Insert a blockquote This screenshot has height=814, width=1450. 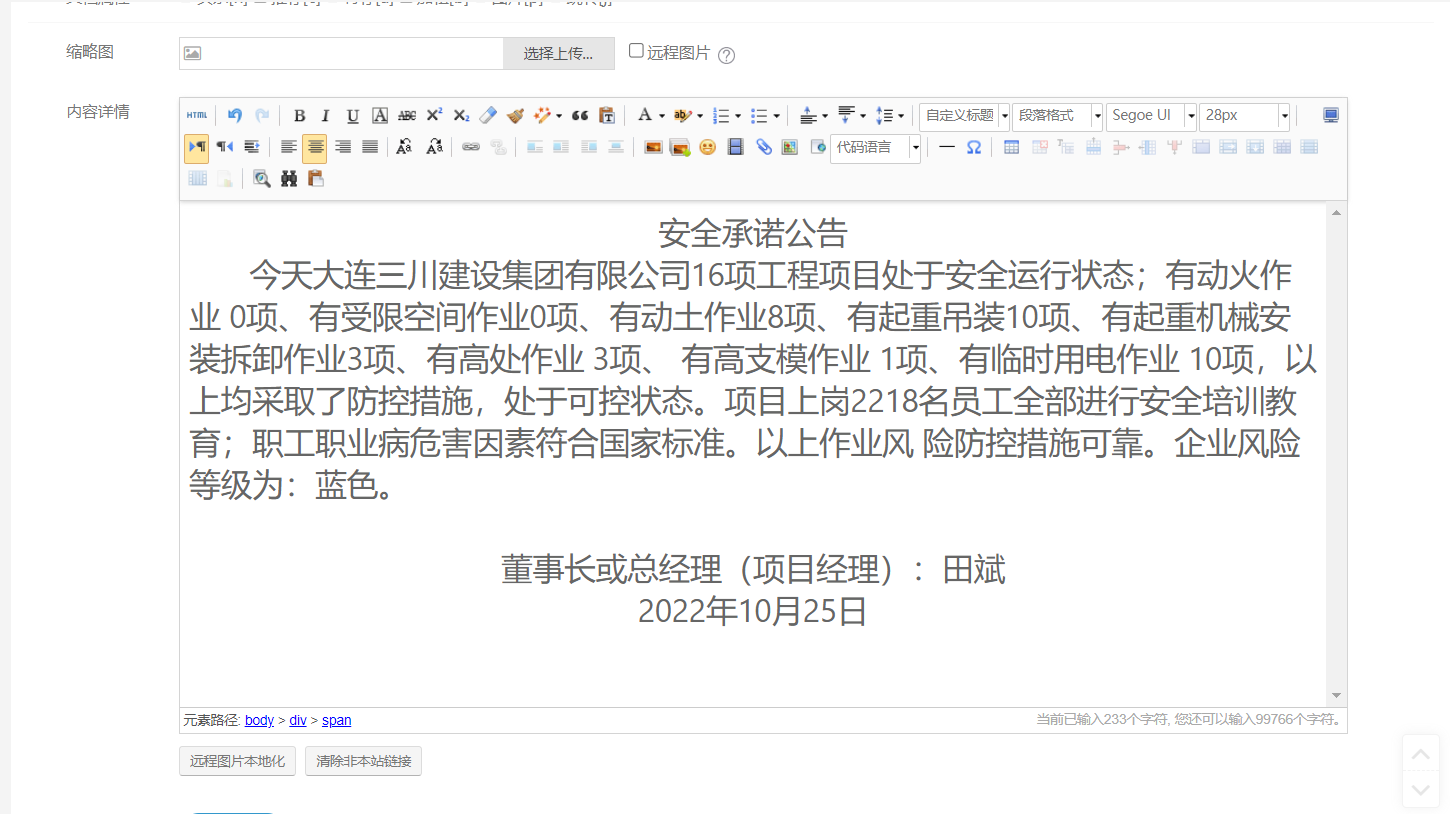tap(579, 116)
